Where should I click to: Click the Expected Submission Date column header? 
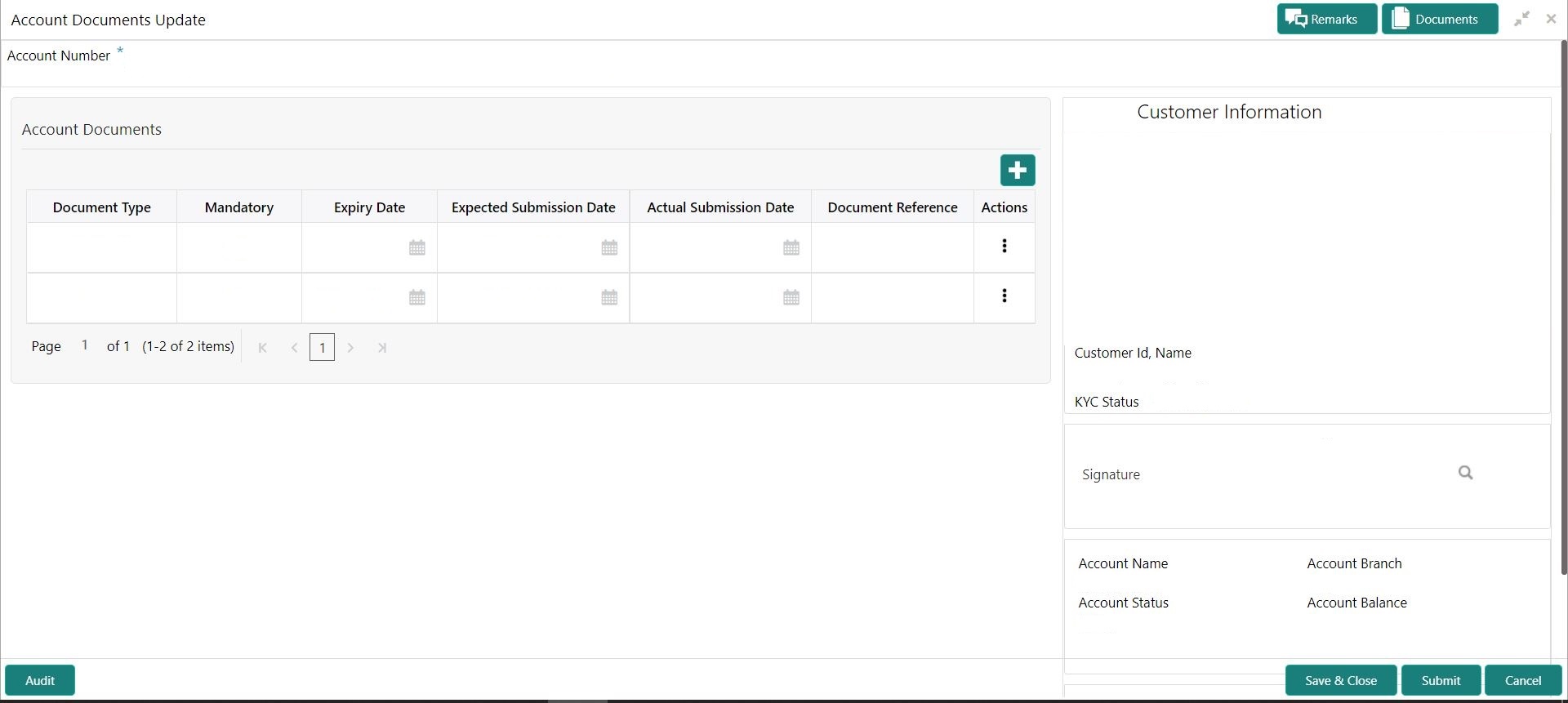(533, 207)
